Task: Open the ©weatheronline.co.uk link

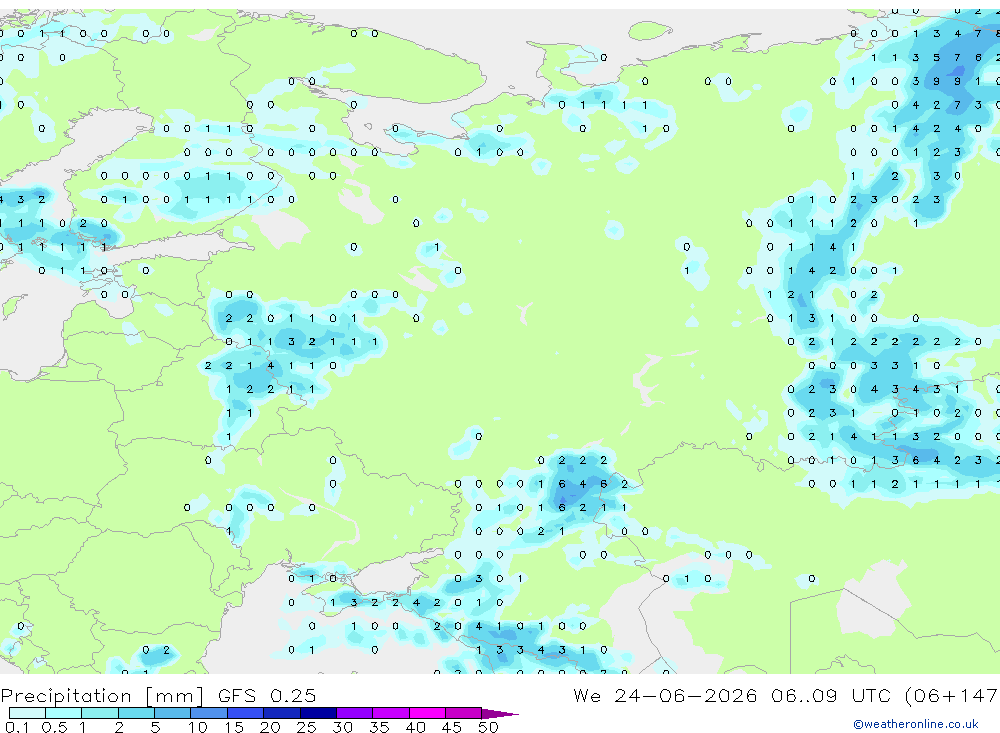Action: [916, 724]
